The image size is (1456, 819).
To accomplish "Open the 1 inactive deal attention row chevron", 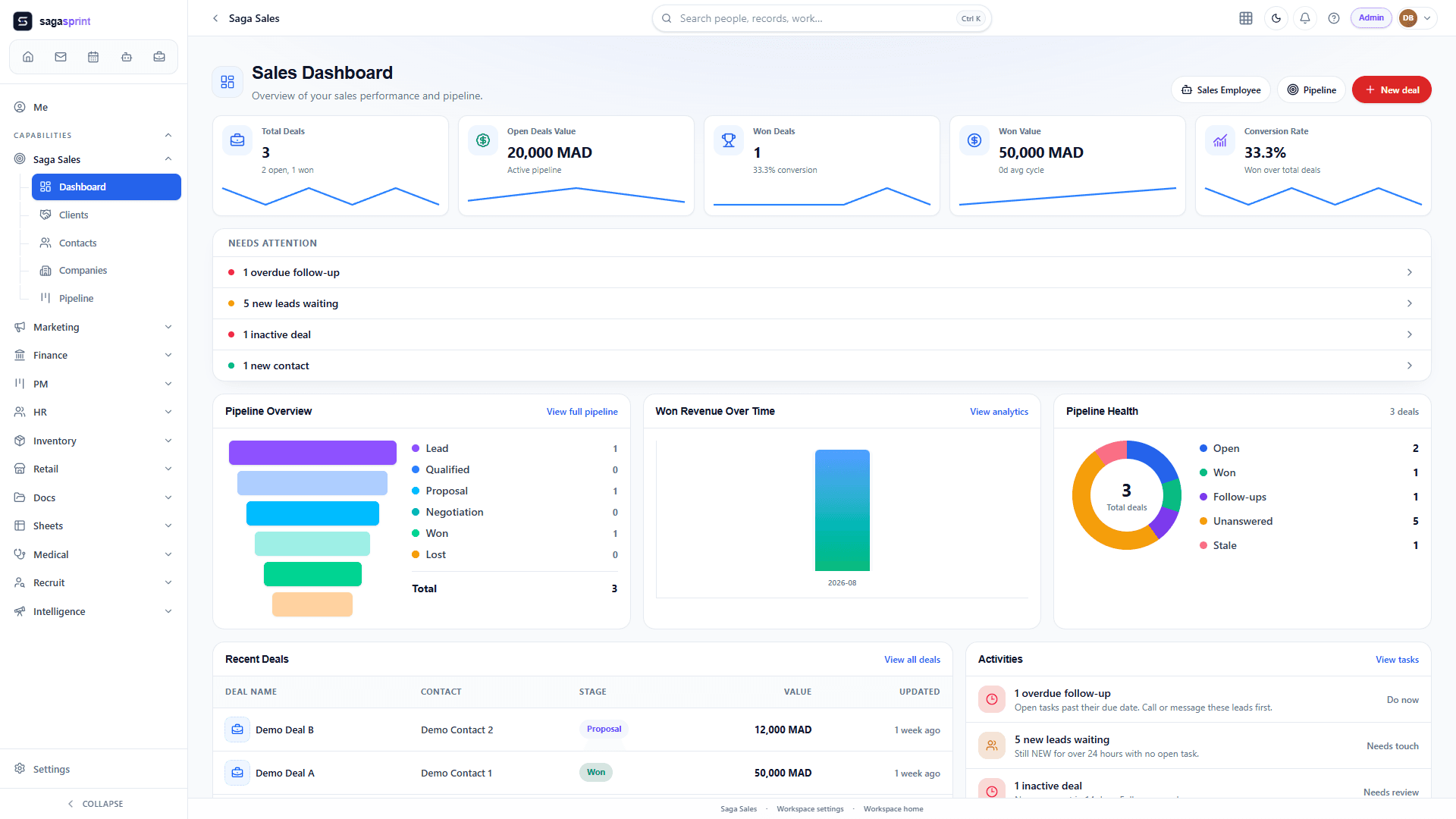I will click(x=1410, y=334).
